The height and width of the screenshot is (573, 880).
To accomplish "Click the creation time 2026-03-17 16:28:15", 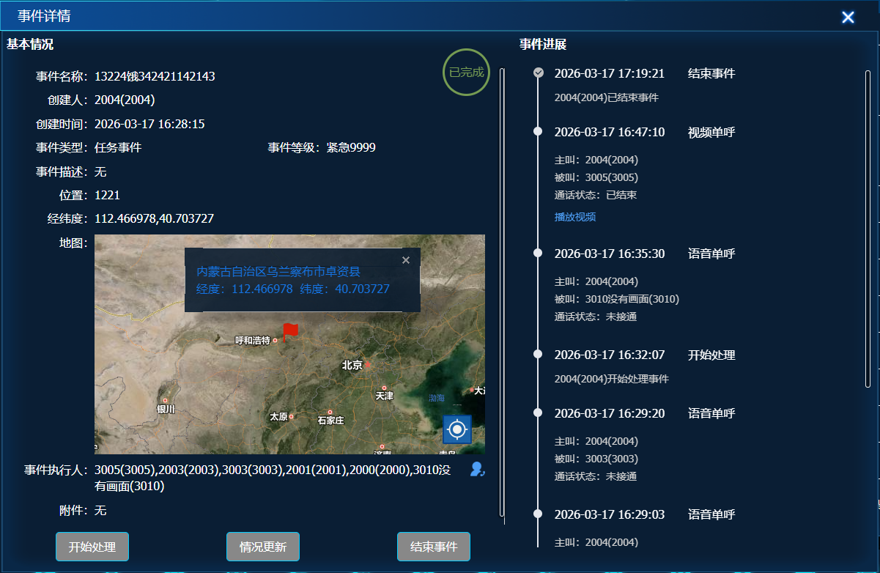I will click(149, 124).
